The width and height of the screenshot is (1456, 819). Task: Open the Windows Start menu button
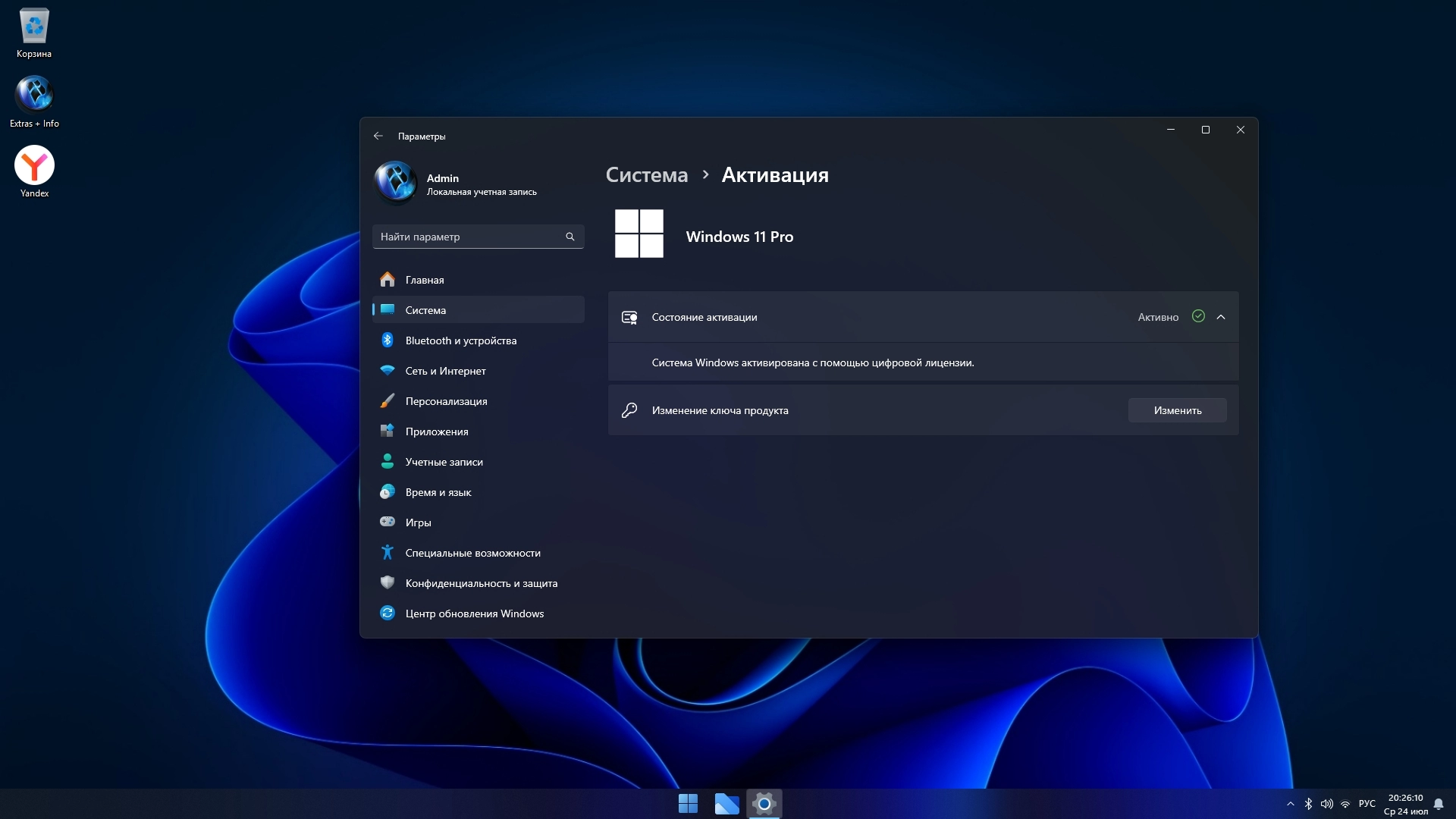(x=688, y=804)
